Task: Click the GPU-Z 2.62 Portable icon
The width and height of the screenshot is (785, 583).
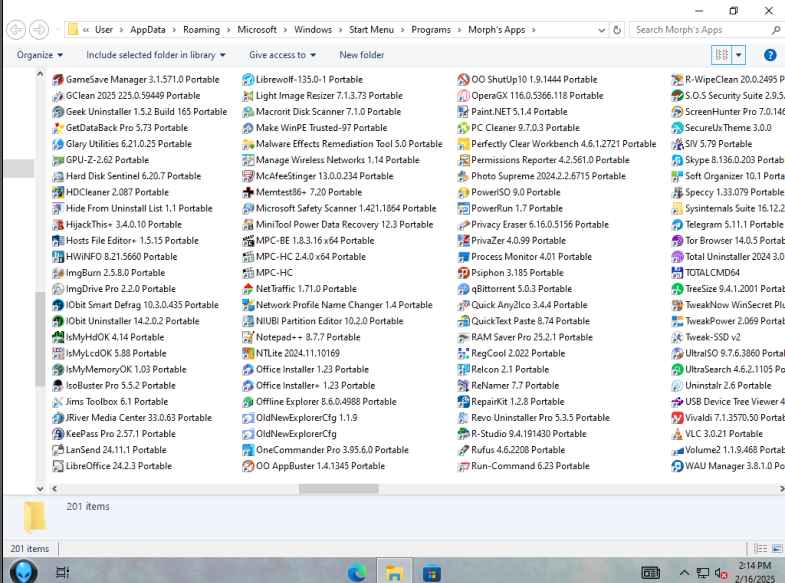Action: pos(58,160)
